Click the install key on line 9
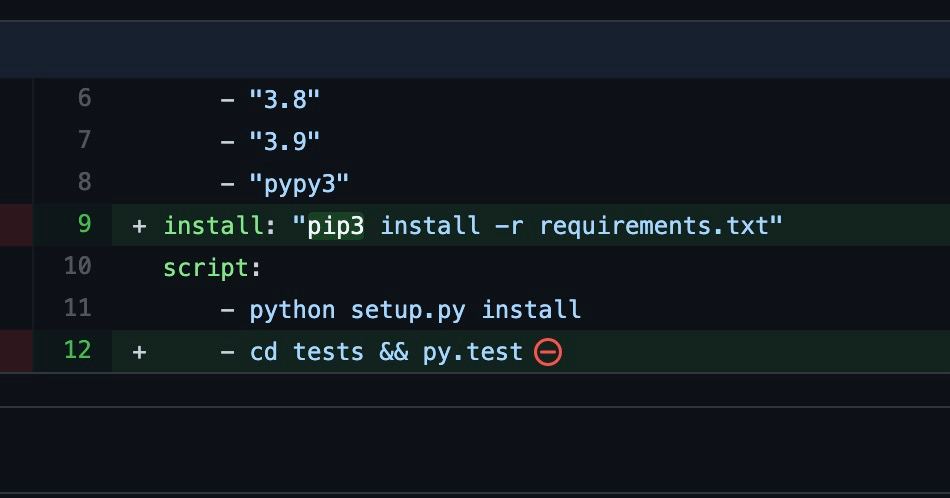The width and height of the screenshot is (950, 498). [213, 225]
